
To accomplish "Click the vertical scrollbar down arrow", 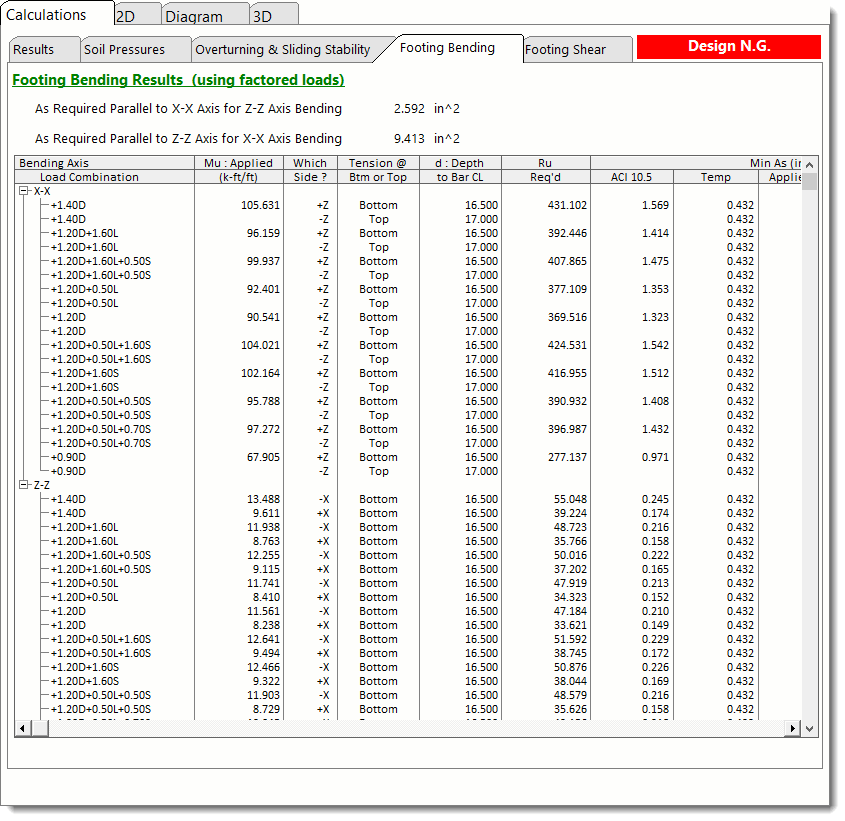I will tap(810, 728).
